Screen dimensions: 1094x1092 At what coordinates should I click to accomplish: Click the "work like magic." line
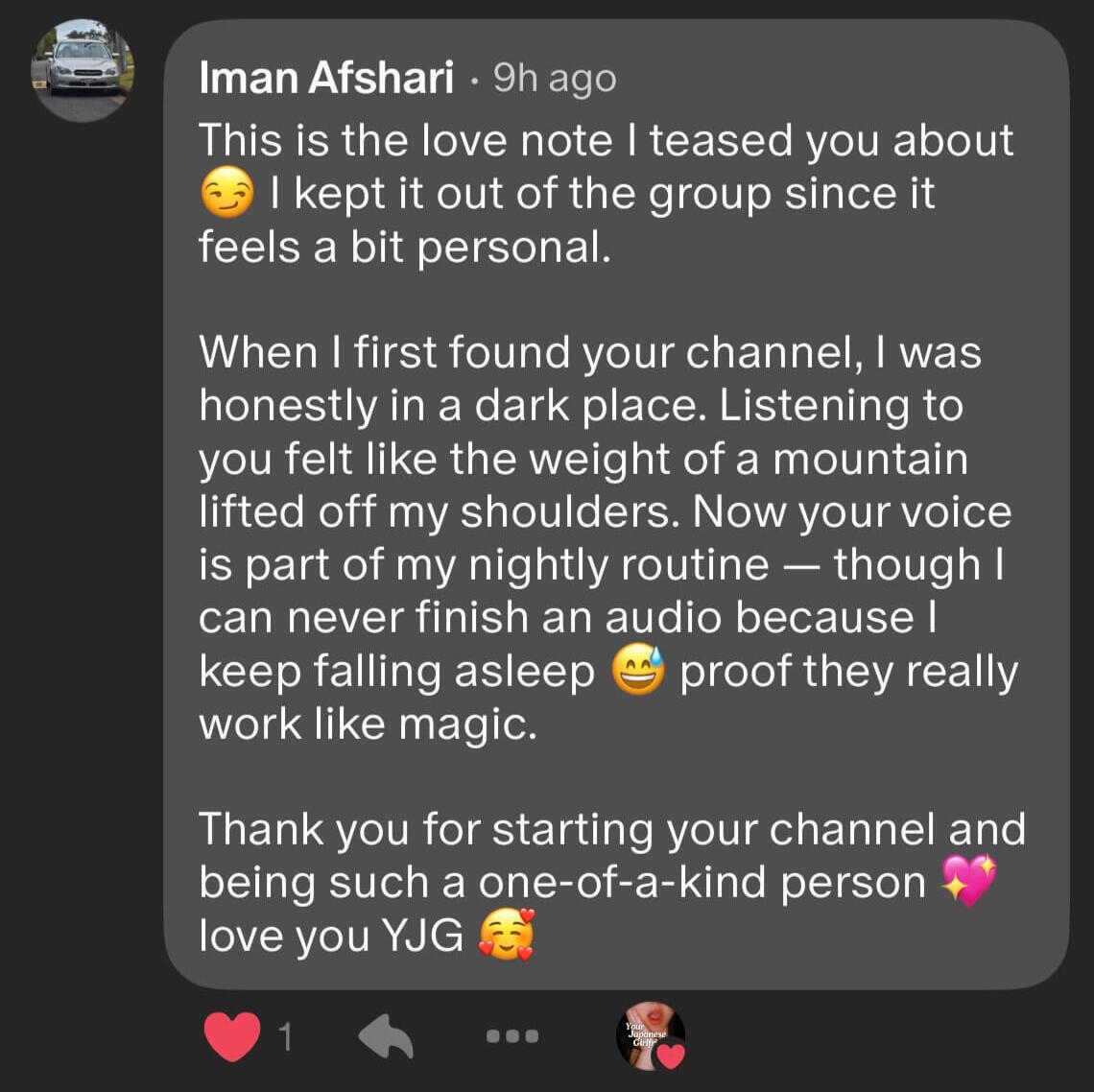(x=368, y=725)
